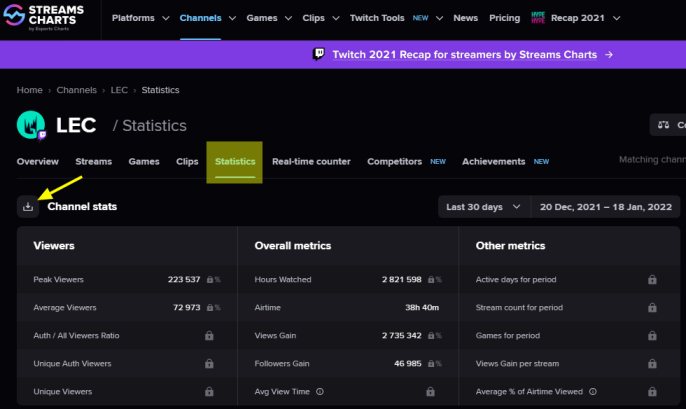The height and width of the screenshot is (409, 686).
Task: Open the Last 30 days period dropdown
Action: 483,207
